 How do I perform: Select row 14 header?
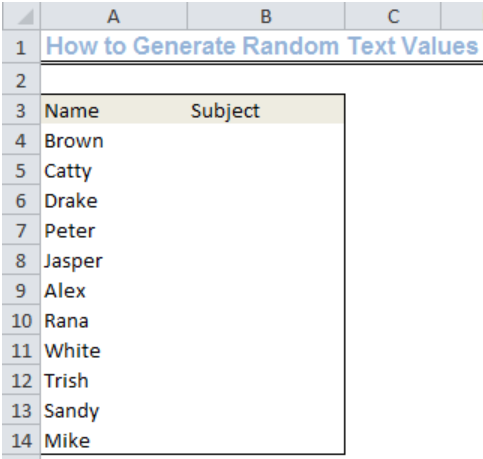[x=21, y=440]
